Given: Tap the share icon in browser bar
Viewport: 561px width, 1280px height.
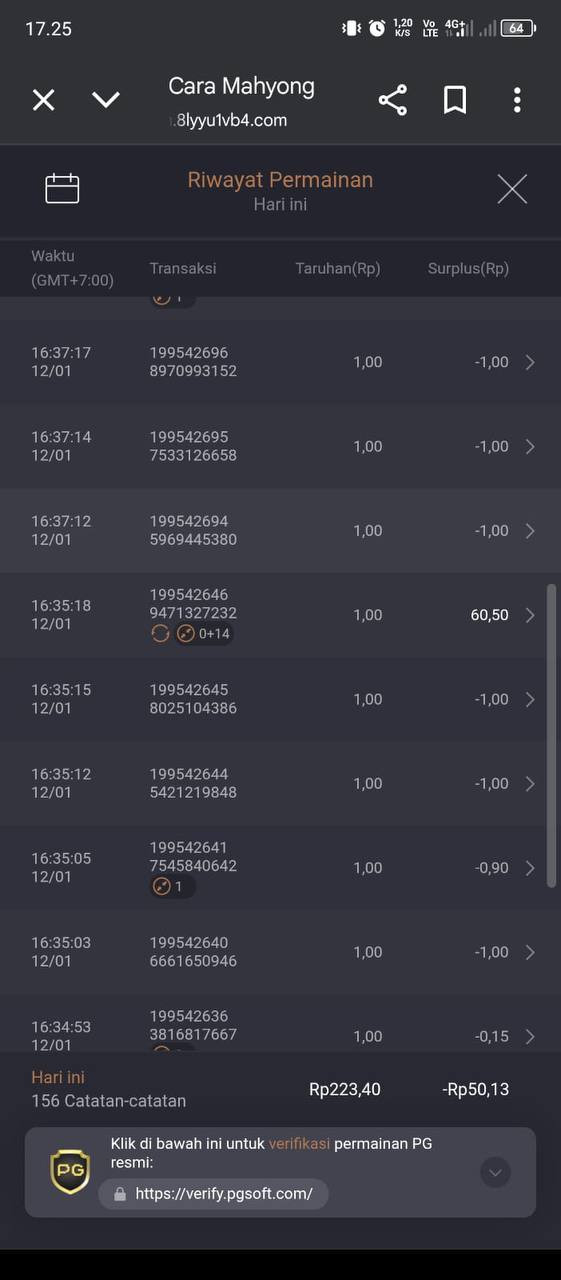Looking at the screenshot, I should pos(393,100).
